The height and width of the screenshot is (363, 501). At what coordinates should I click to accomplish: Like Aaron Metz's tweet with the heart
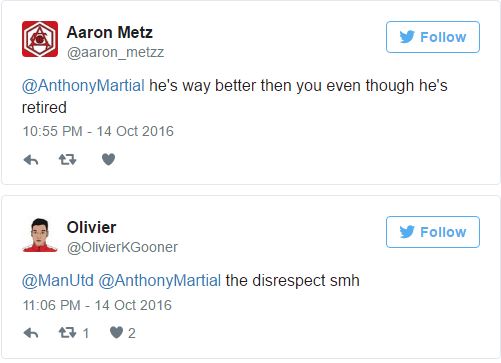pos(108,160)
